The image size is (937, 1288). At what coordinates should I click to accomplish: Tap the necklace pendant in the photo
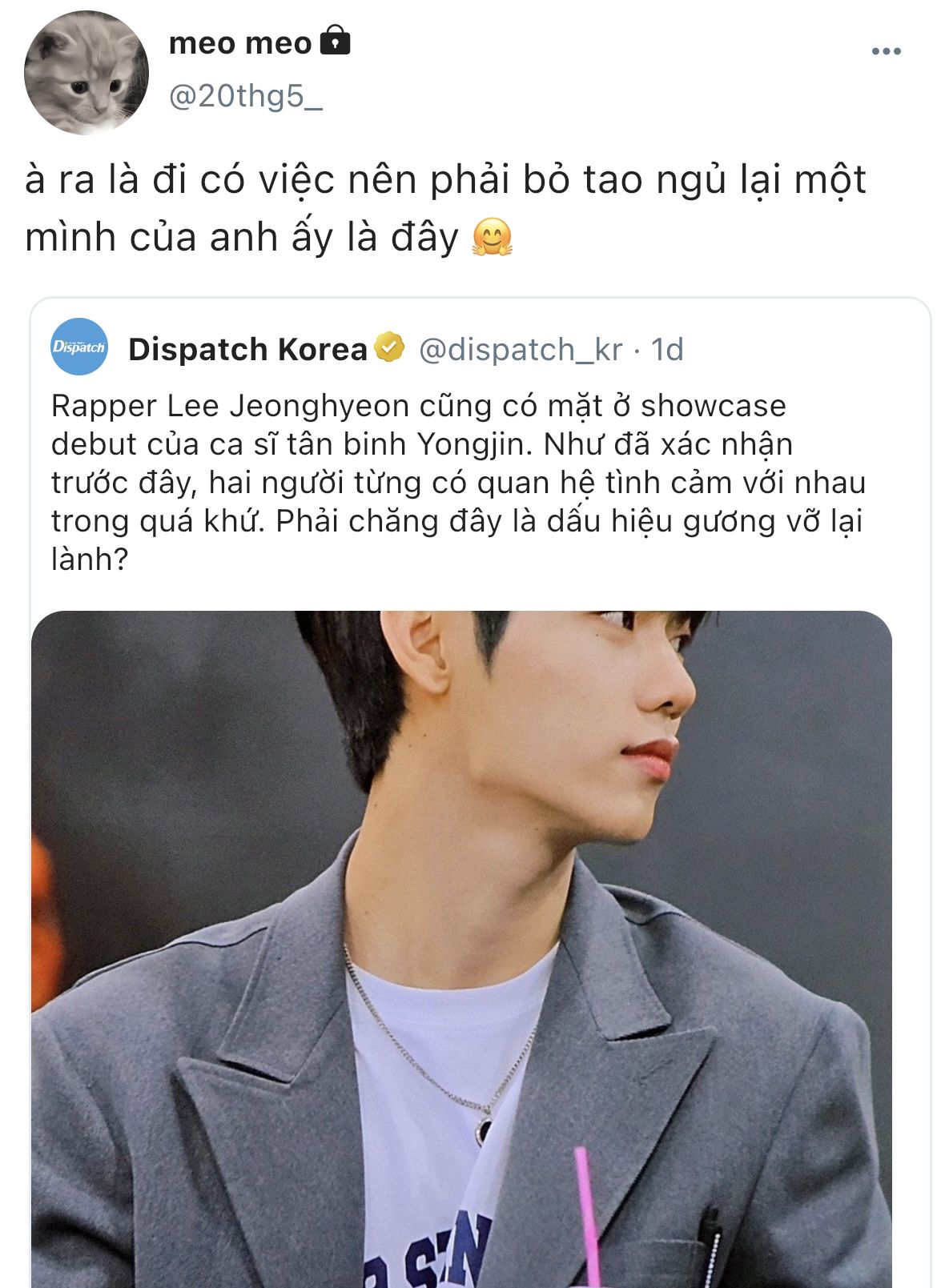pos(485,1130)
